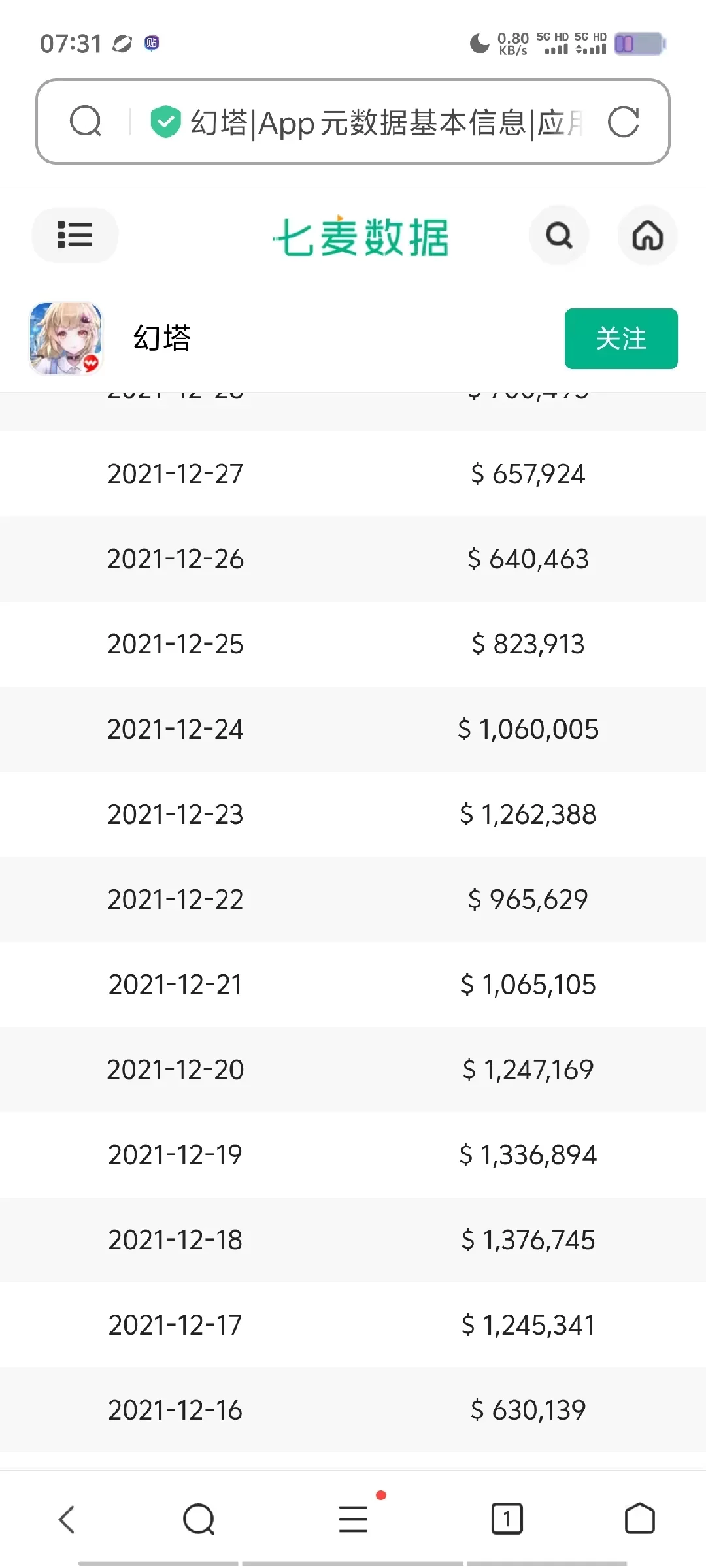Tap the 幻塔 app name text
Image resolution: width=706 pixels, height=1568 pixels.
tap(162, 338)
